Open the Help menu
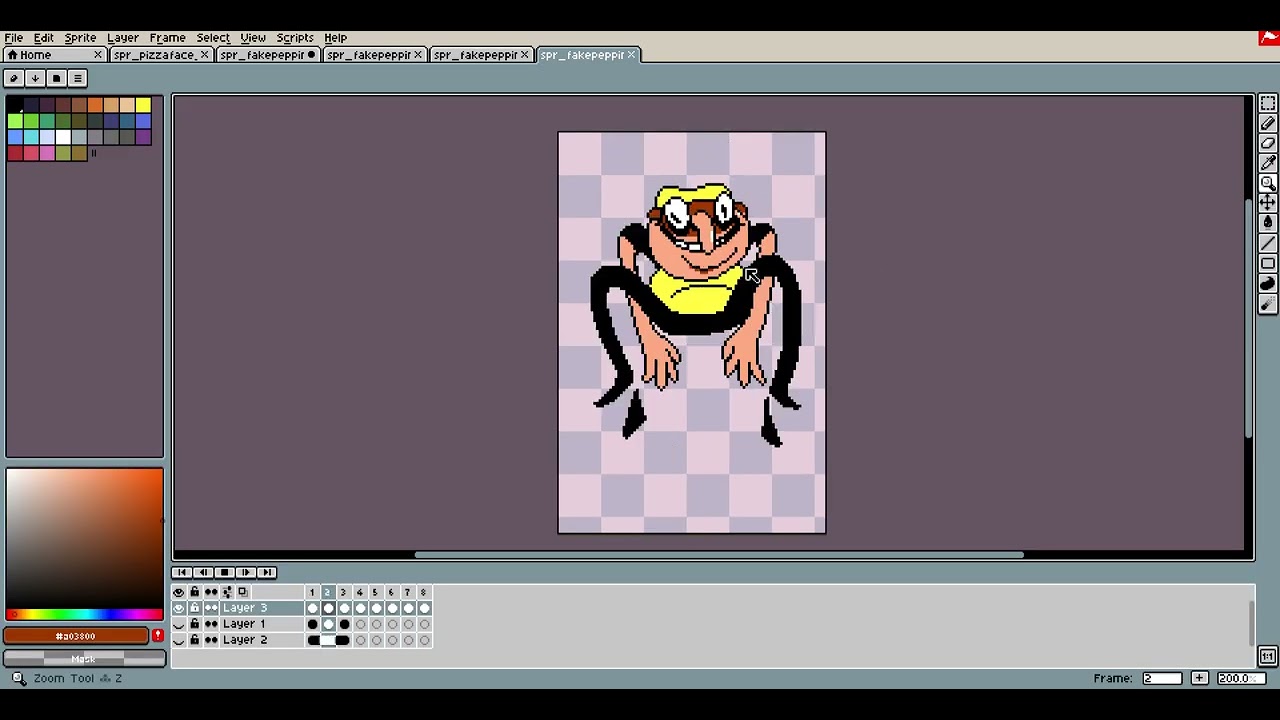Image resolution: width=1280 pixels, height=720 pixels. click(x=335, y=37)
